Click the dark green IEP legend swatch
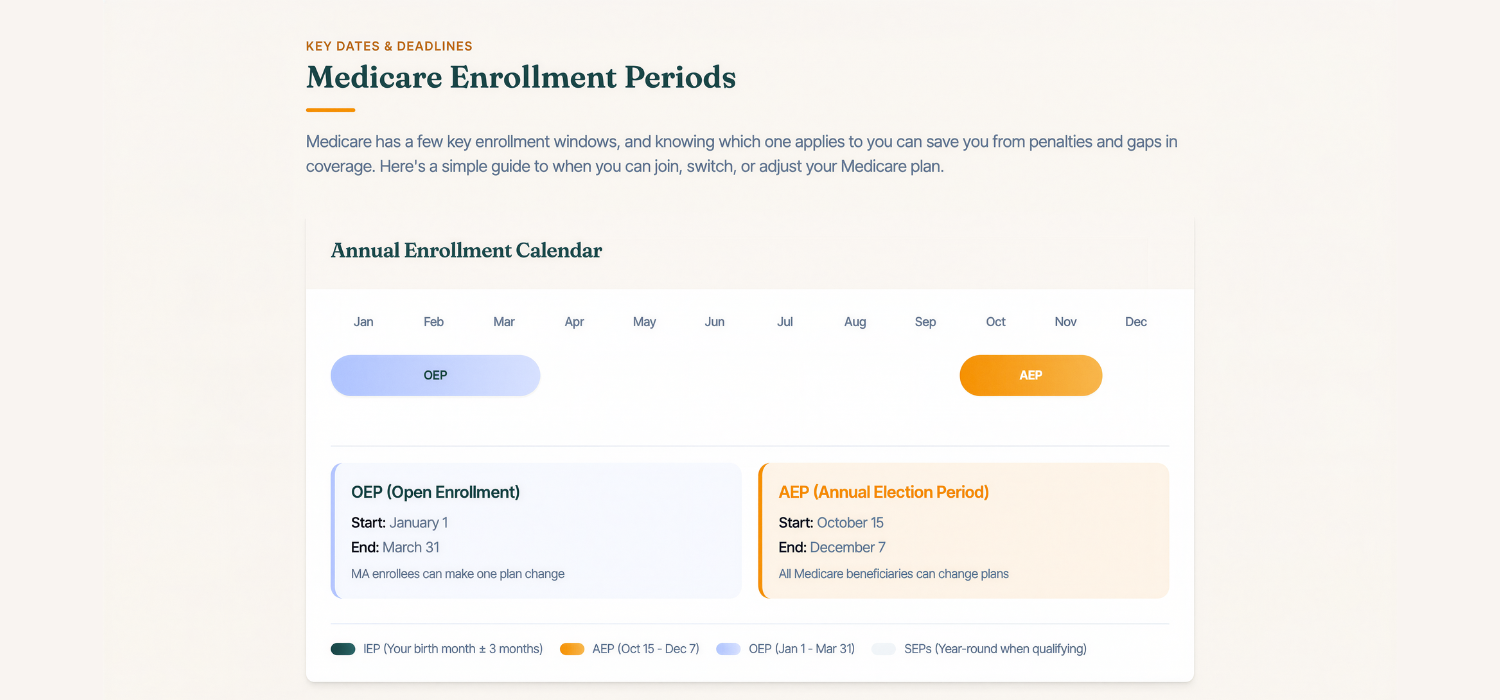The height and width of the screenshot is (700, 1500). [x=343, y=649]
